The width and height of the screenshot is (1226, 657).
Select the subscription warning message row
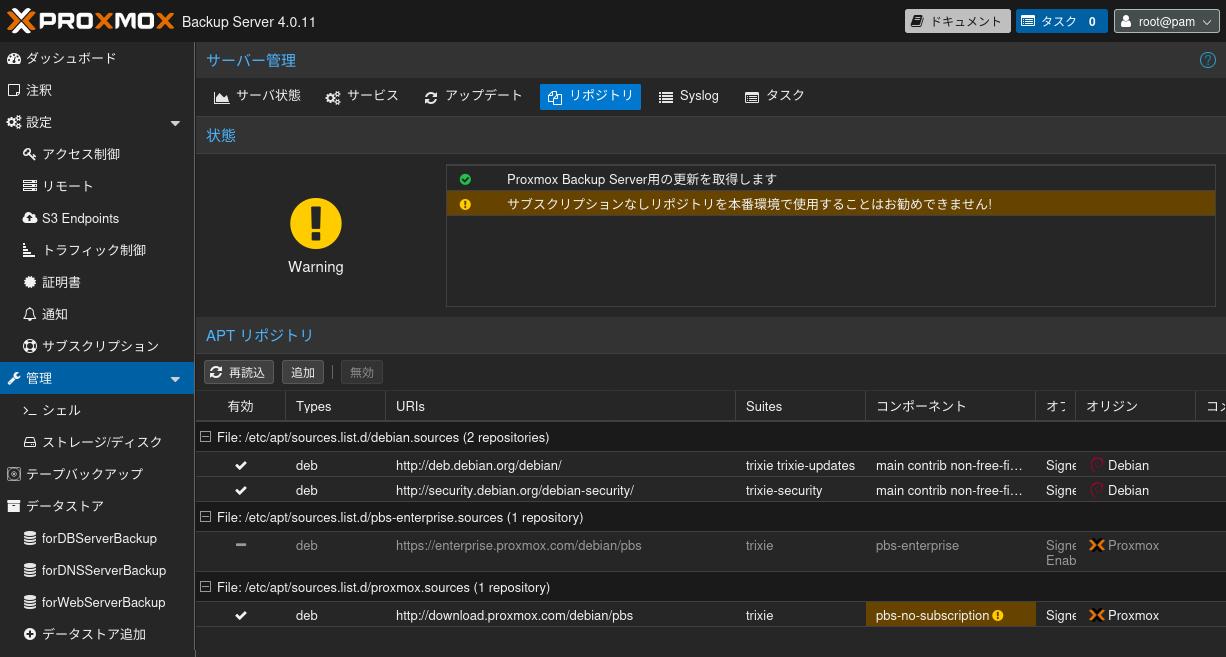[831, 204]
